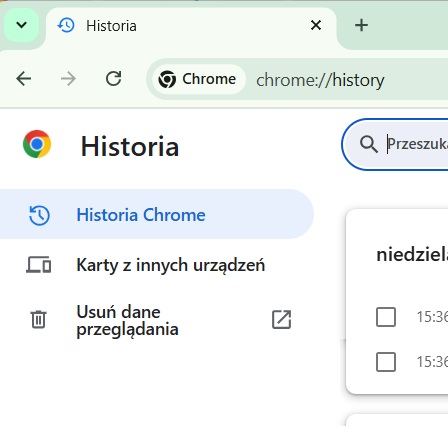Click the Chrome site info chip

tap(198, 79)
